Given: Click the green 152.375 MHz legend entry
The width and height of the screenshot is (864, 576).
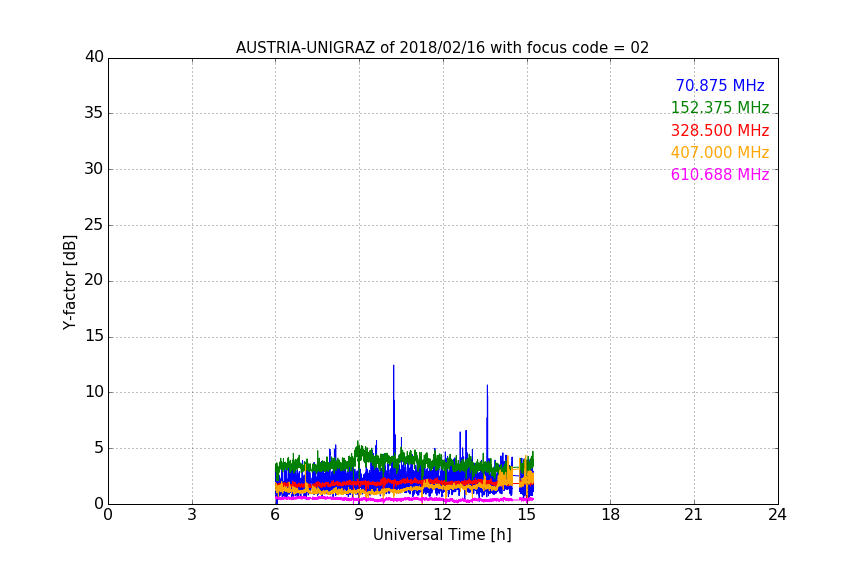Looking at the screenshot, I should 719,108.
